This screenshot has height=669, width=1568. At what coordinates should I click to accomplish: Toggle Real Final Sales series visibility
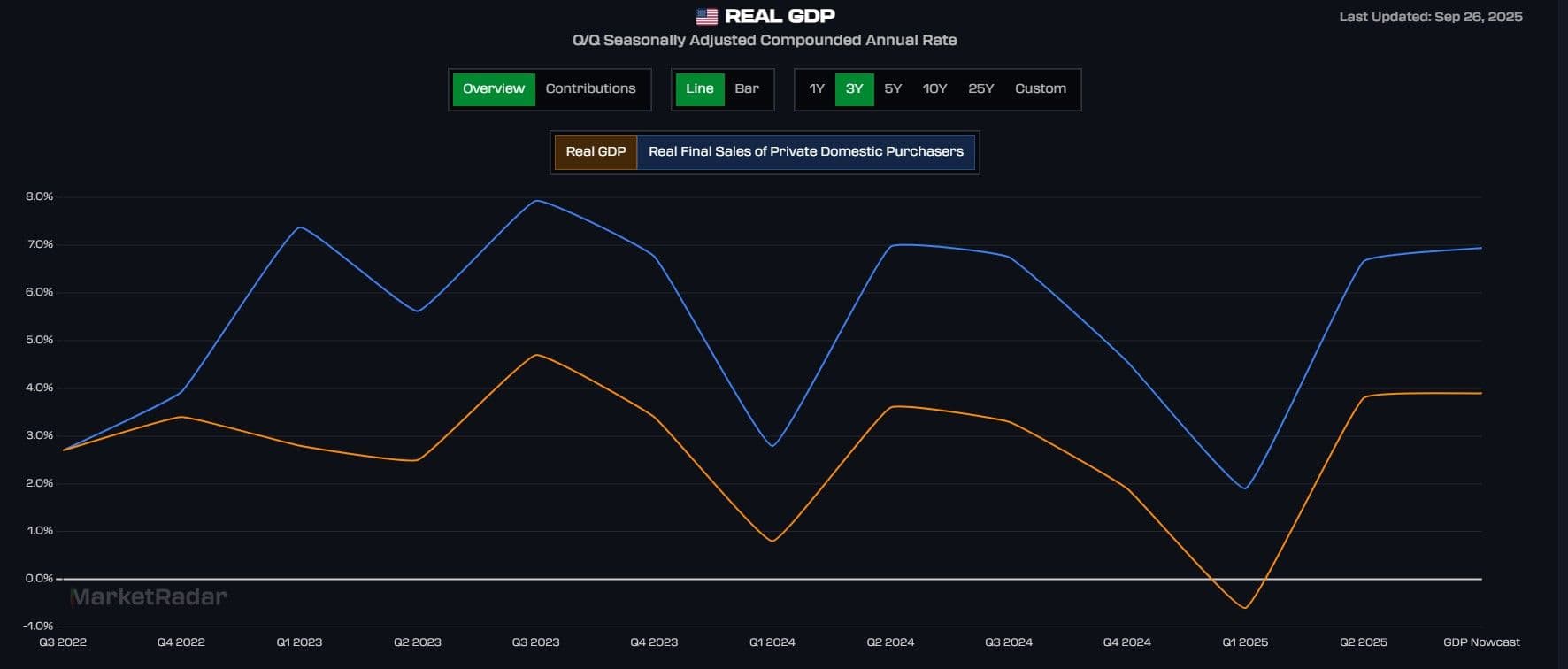(x=805, y=152)
